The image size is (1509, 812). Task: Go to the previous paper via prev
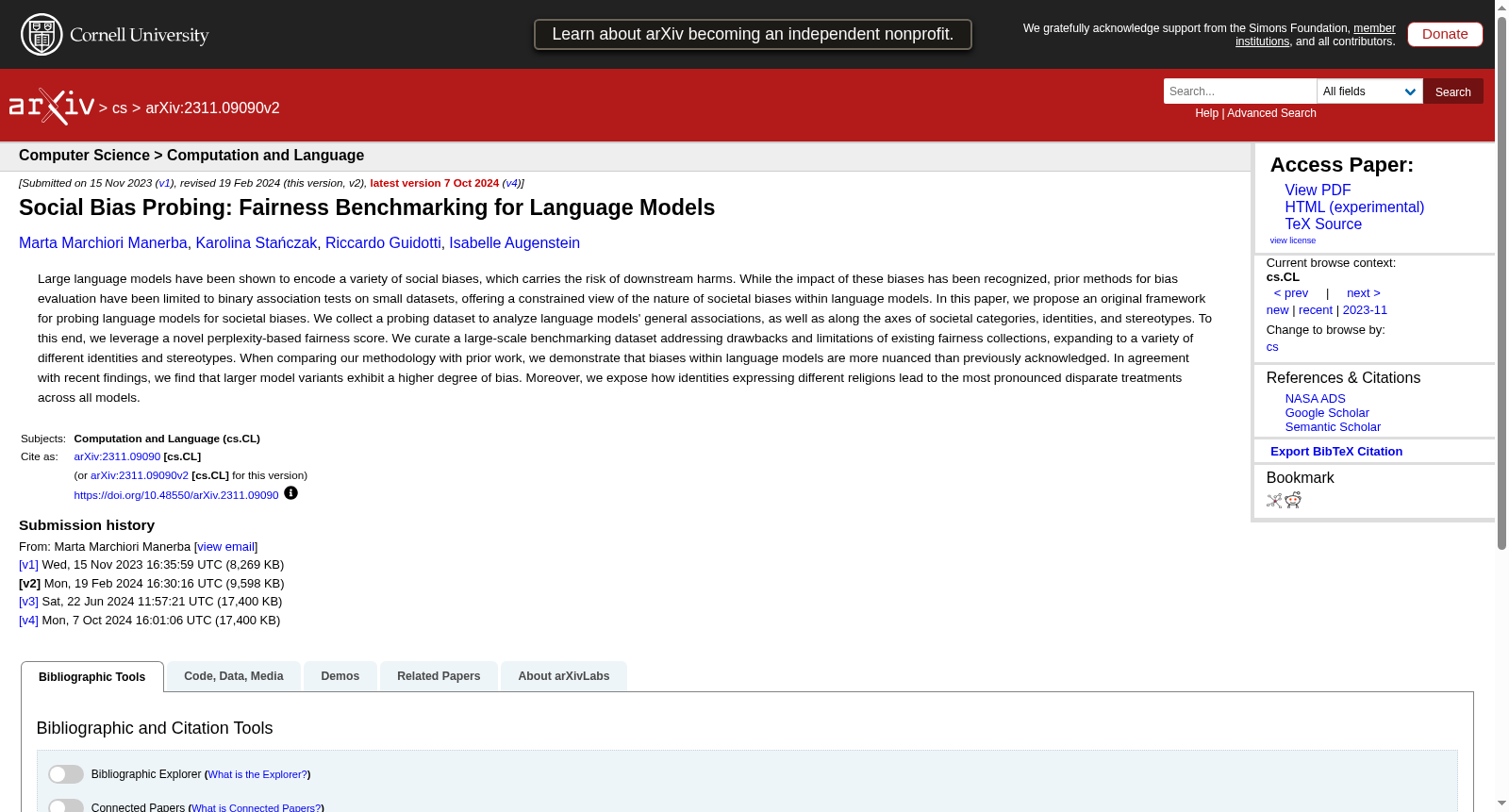(x=1291, y=293)
